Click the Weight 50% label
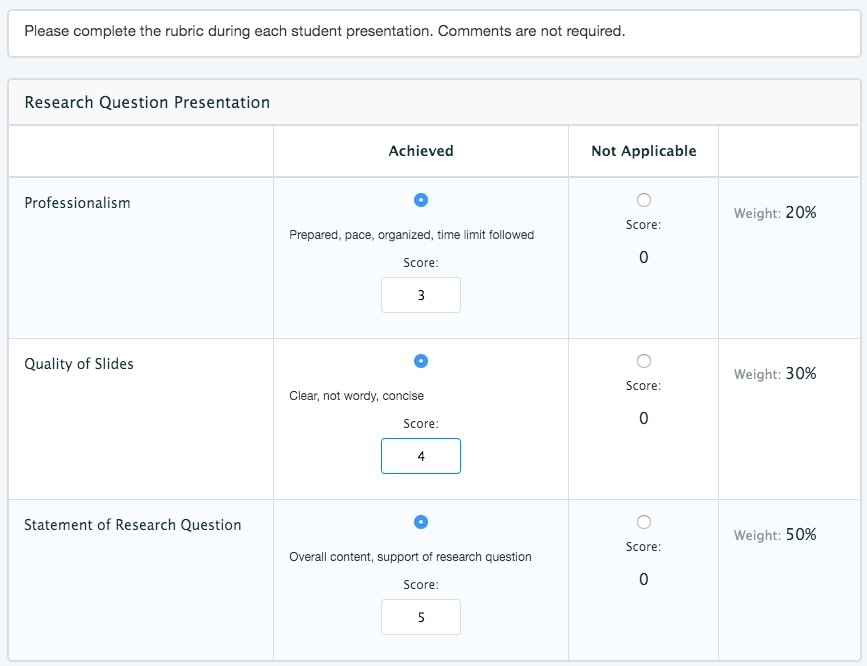This screenshot has height=666, width=867. click(x=775, y=534)
